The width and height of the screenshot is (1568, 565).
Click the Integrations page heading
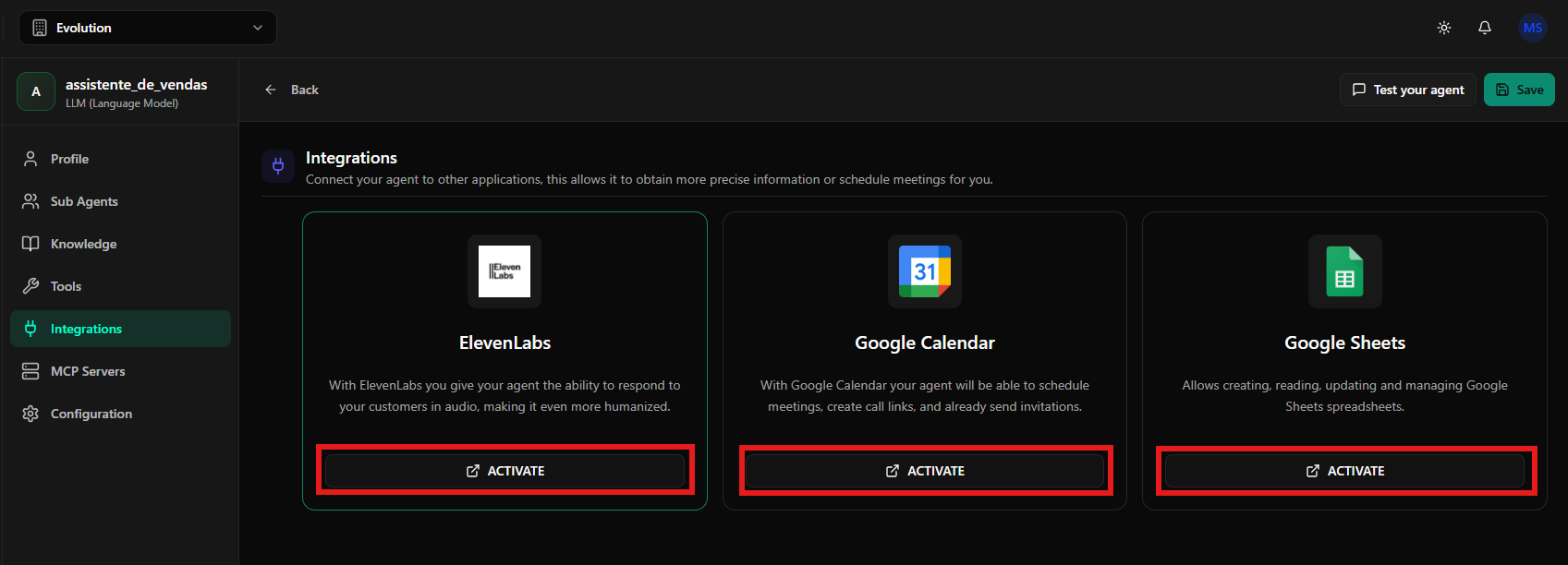pyautogui.click(x=351, y=158)
